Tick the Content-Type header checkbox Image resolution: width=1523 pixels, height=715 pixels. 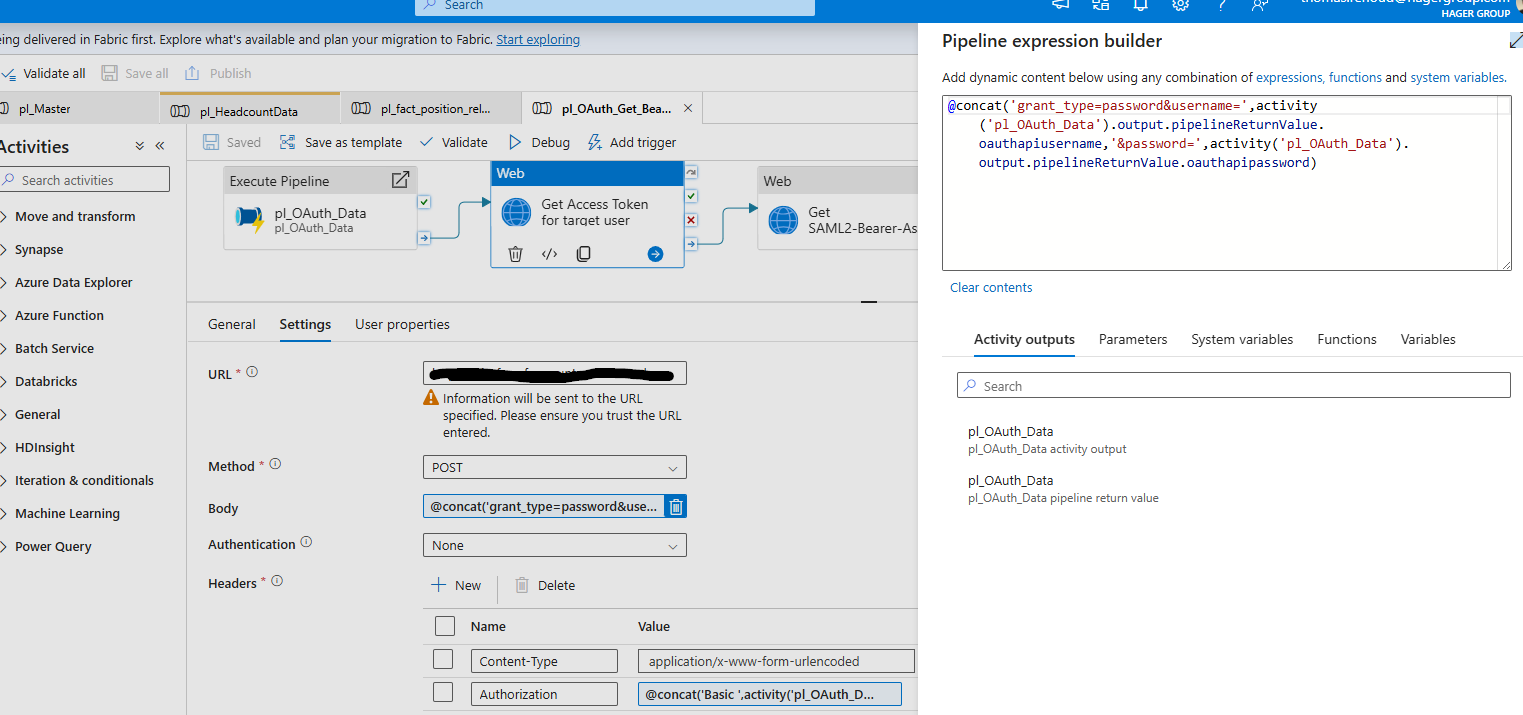(443, 660)
